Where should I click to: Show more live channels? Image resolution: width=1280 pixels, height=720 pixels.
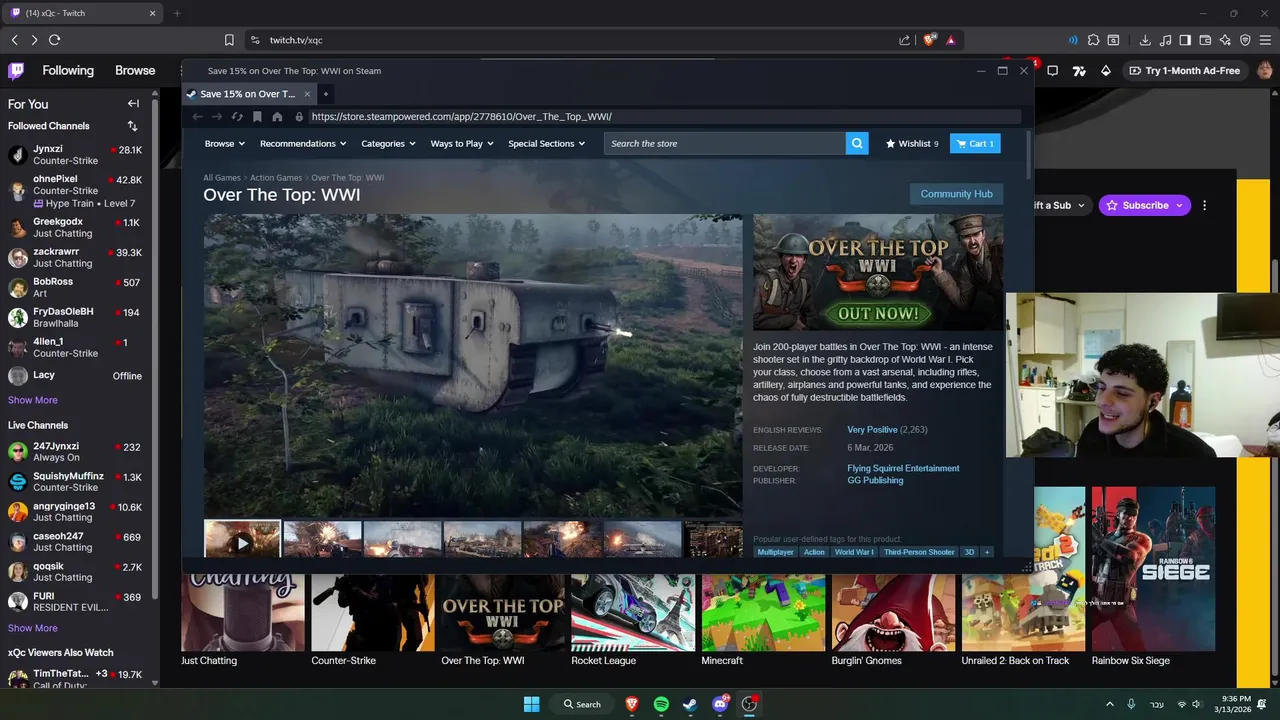click(33, 628)
